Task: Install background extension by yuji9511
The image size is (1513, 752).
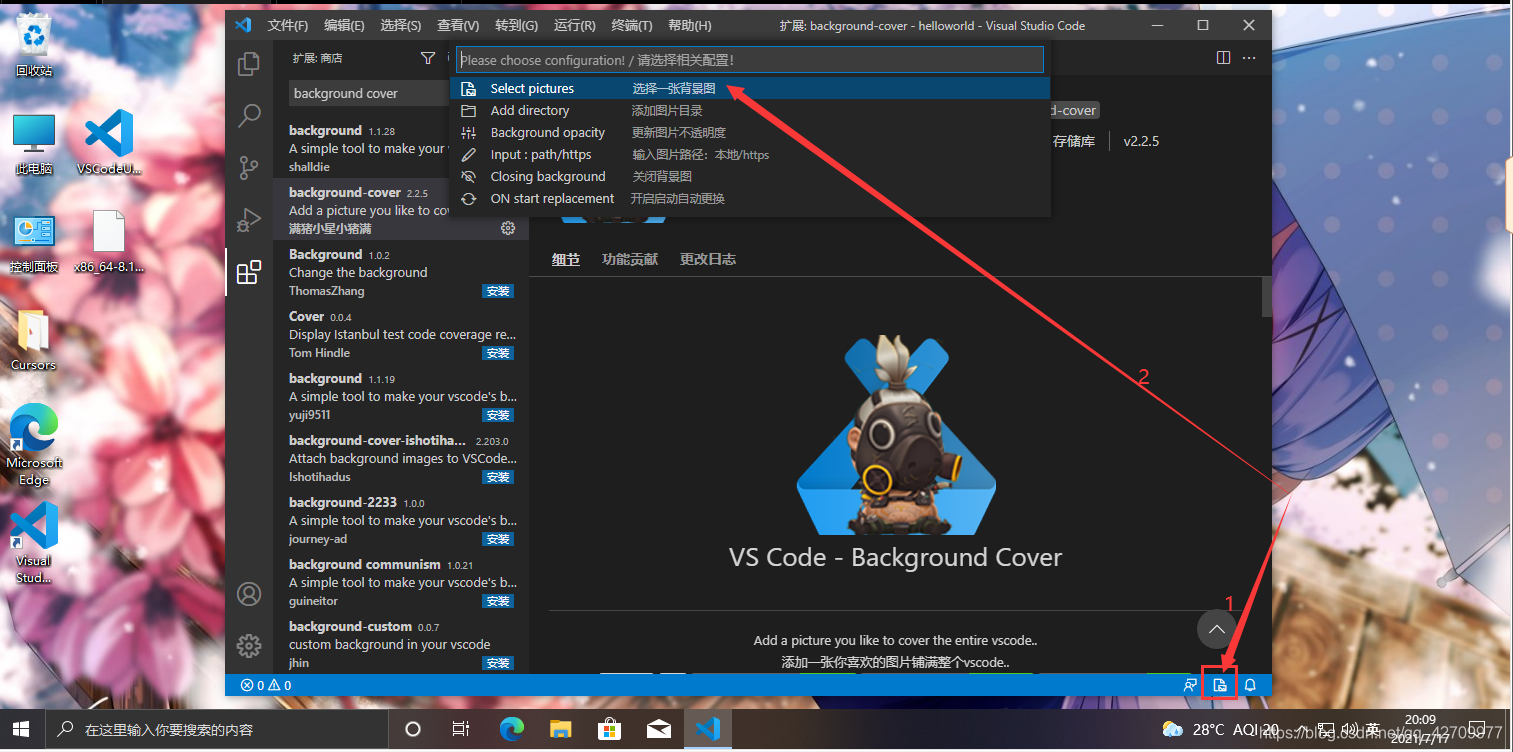Action: 498,415
